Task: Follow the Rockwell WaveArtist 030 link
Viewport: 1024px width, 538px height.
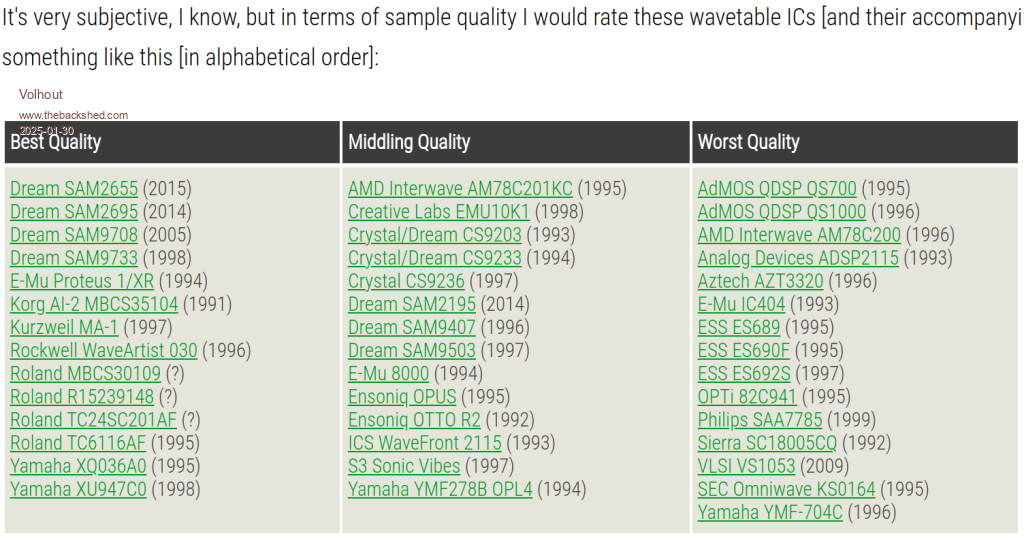Action: point(104,351)
